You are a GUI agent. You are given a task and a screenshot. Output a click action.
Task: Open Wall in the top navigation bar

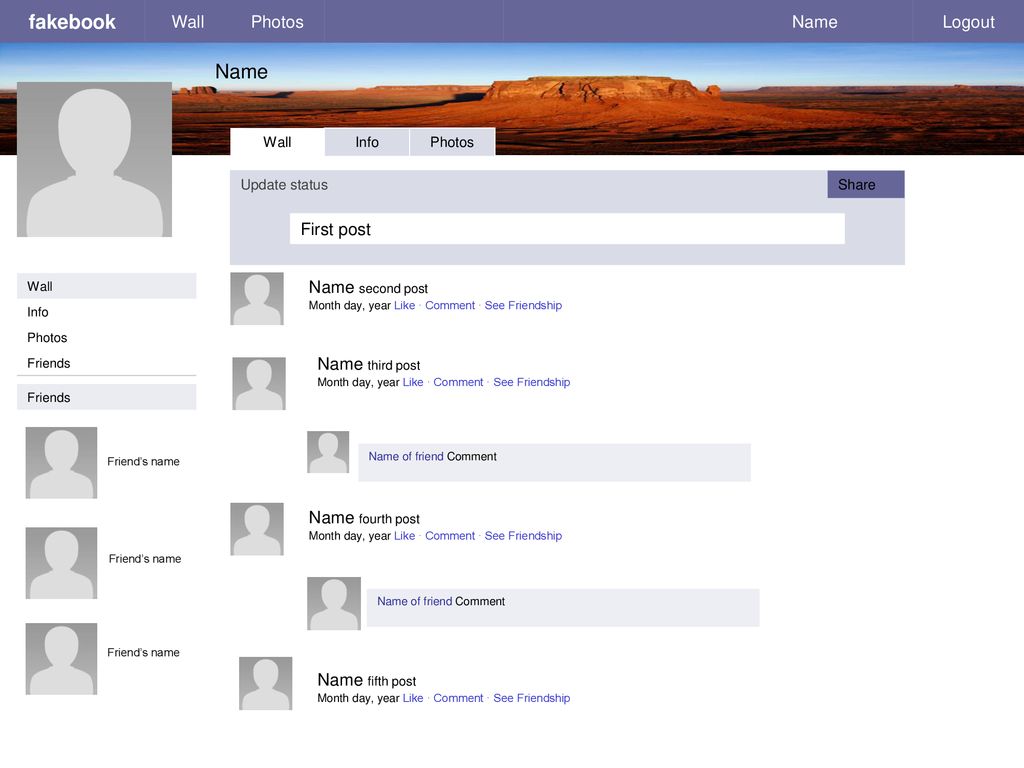pos(188,22)
